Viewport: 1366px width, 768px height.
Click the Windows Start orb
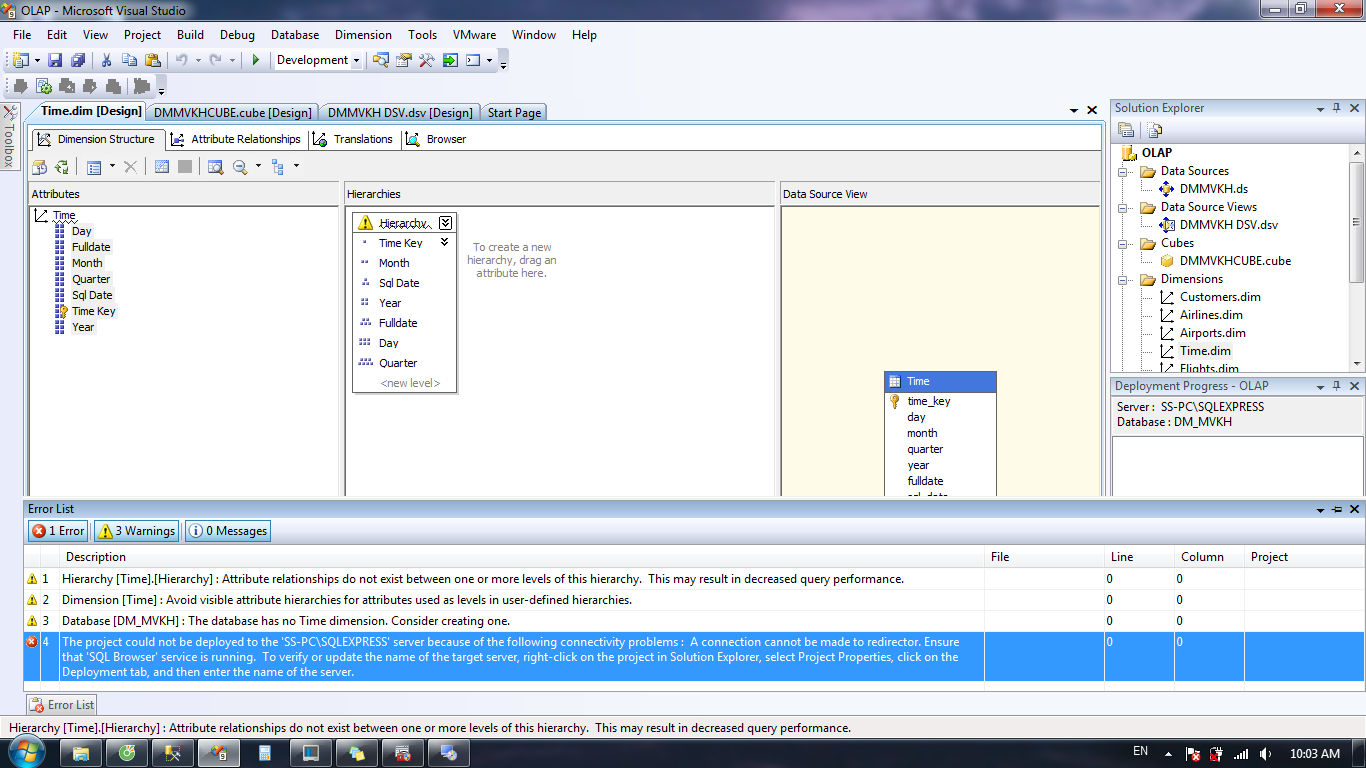26,752
